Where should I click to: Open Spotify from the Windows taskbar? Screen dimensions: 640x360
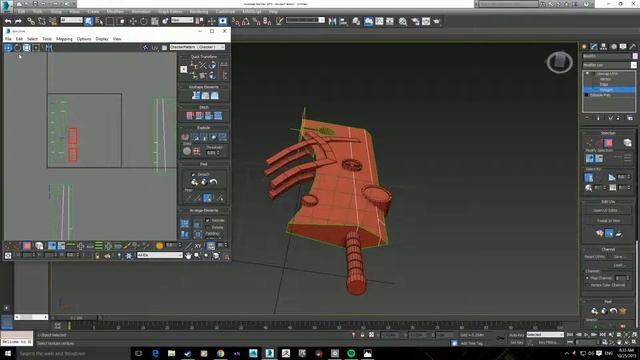coord(351,353)
